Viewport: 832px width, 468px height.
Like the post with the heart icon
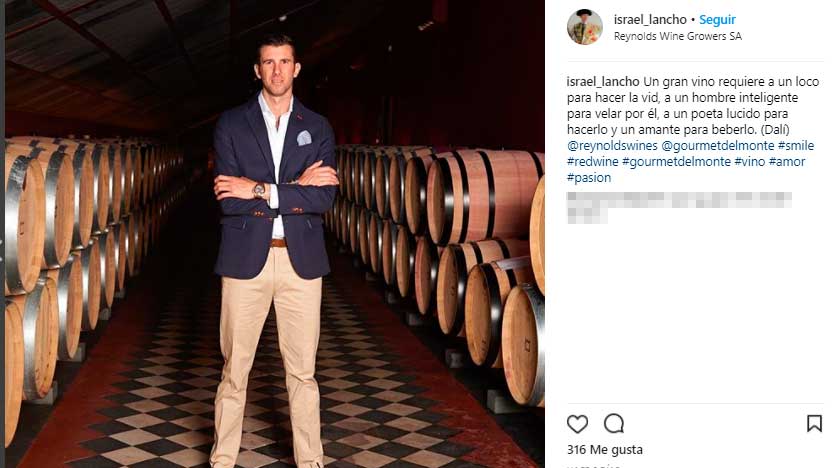(x=577, y=423)
